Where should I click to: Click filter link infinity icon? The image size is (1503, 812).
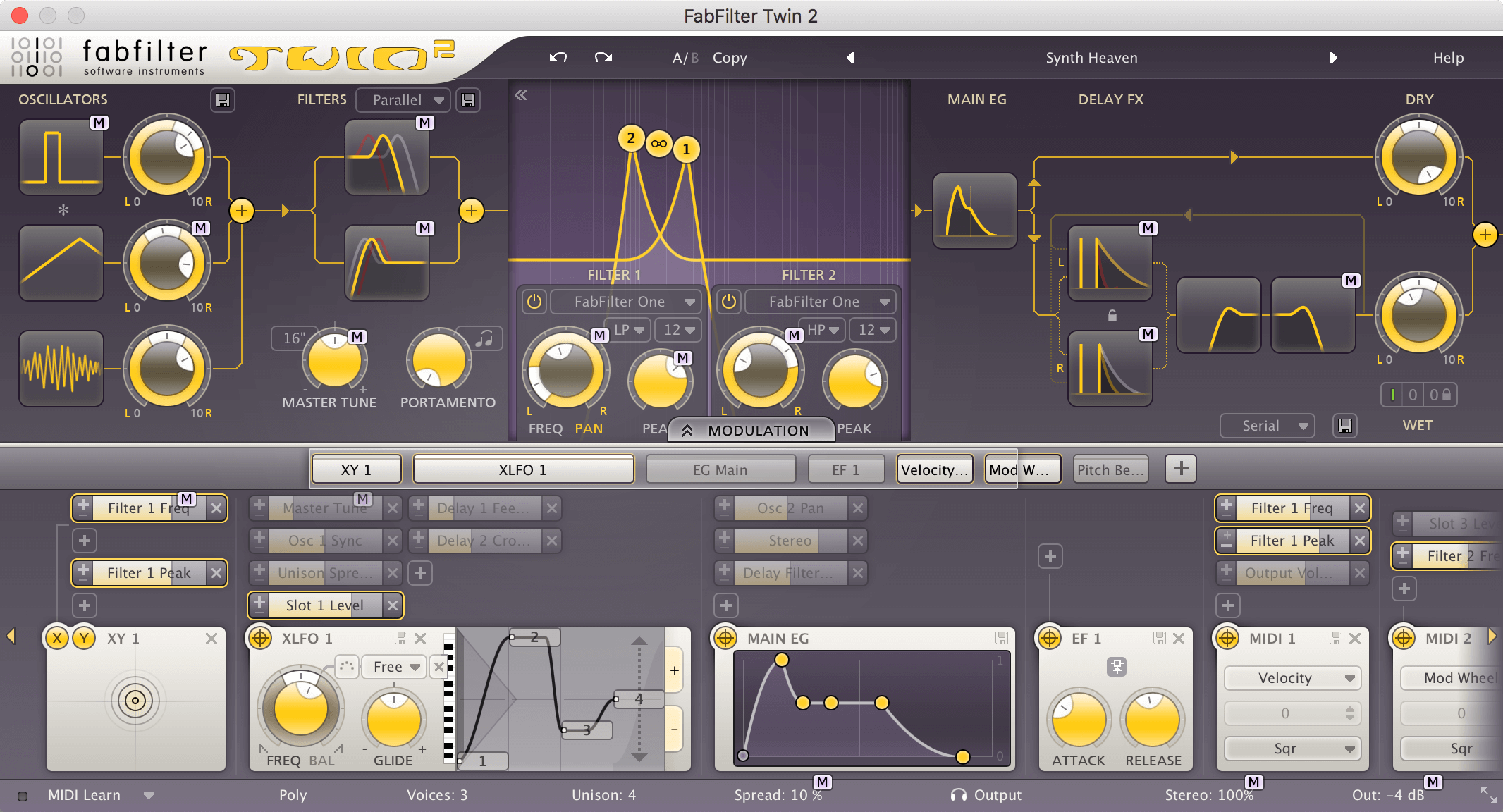tap(658, 144)
